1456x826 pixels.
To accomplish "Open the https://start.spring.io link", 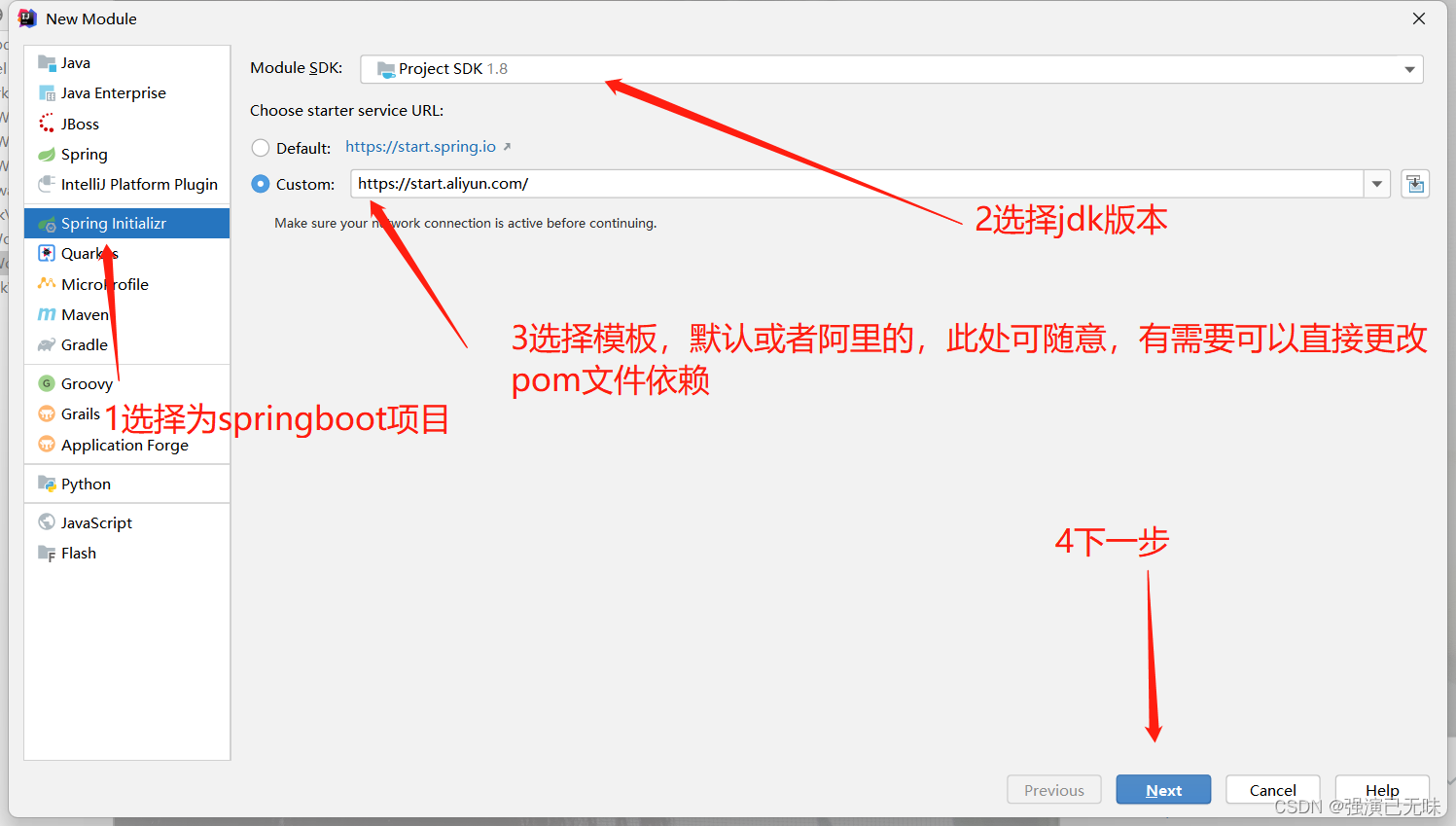I will [x=420, y=147].
